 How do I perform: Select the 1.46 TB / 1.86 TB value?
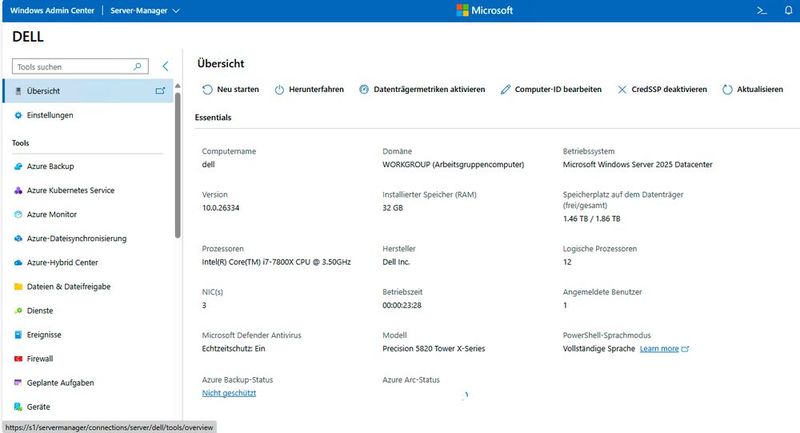pyautogui.click(x=592, y=218)
